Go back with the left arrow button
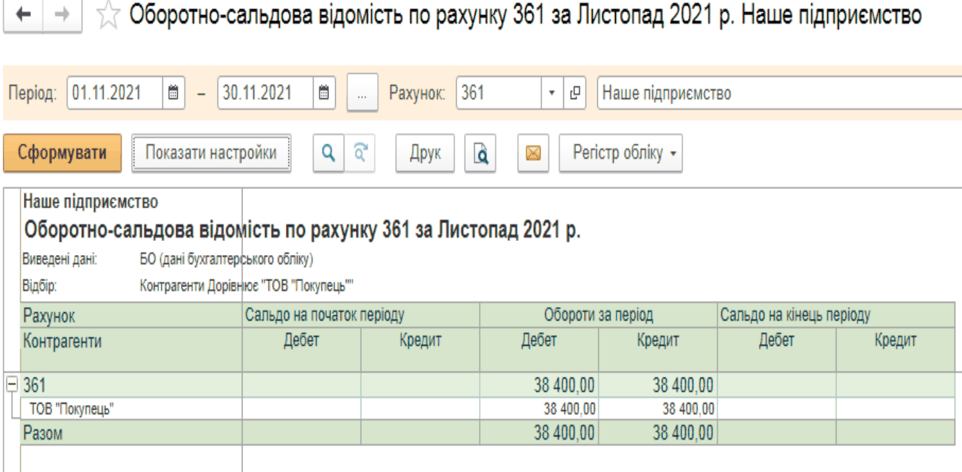The height and width of the screenshot is (472, 962). click(25, 17)
